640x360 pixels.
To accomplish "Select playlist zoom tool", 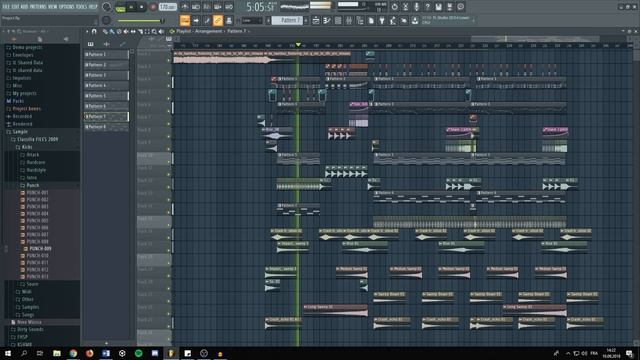I will click(154, 31).
